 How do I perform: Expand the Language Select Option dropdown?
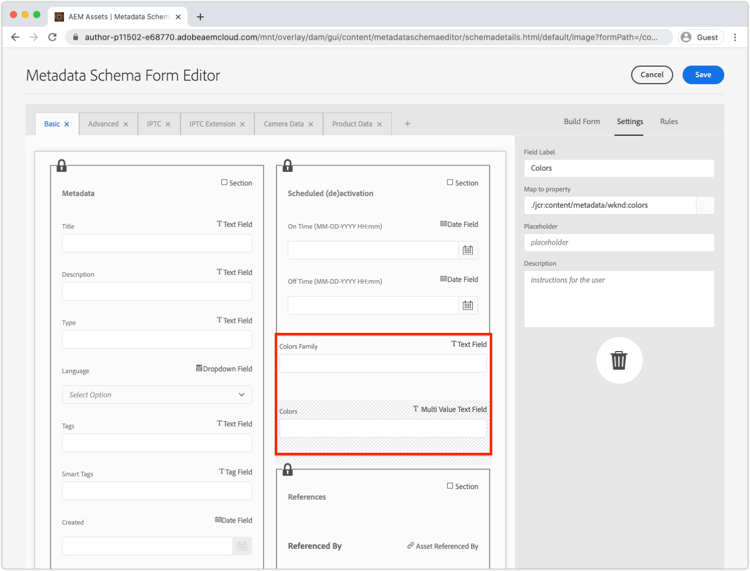tap(157, 395)
